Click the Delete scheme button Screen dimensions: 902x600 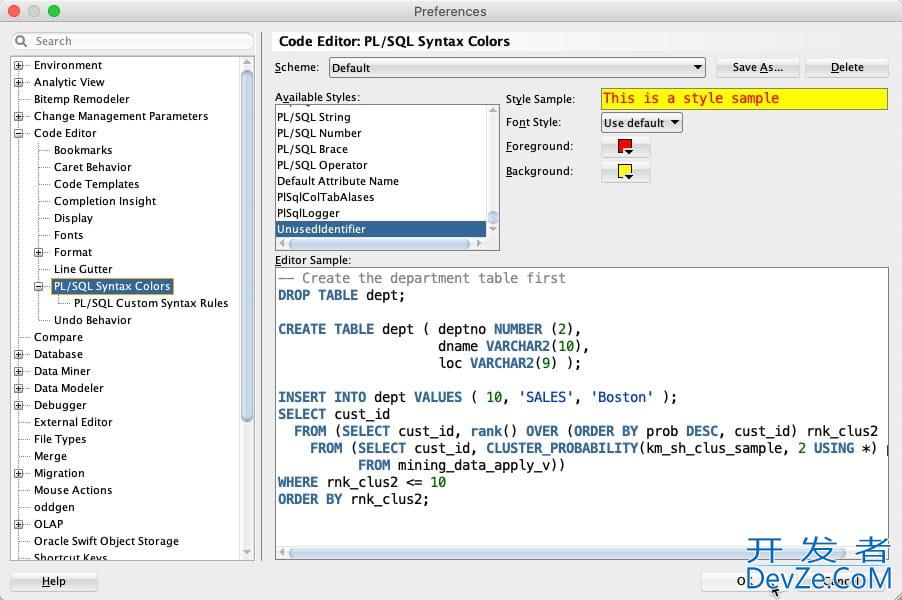847,67
